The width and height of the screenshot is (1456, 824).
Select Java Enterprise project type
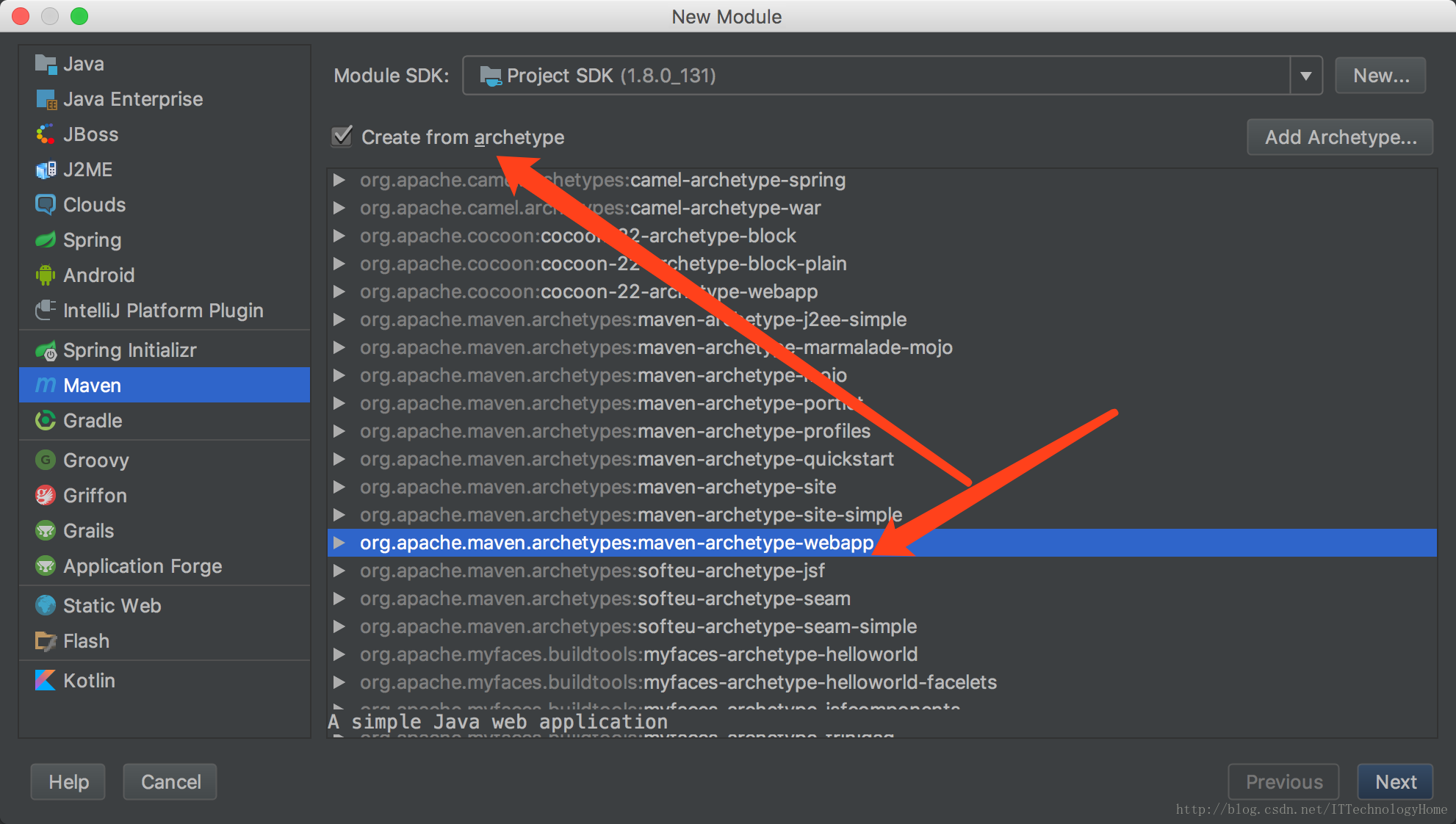click(165, 99)
